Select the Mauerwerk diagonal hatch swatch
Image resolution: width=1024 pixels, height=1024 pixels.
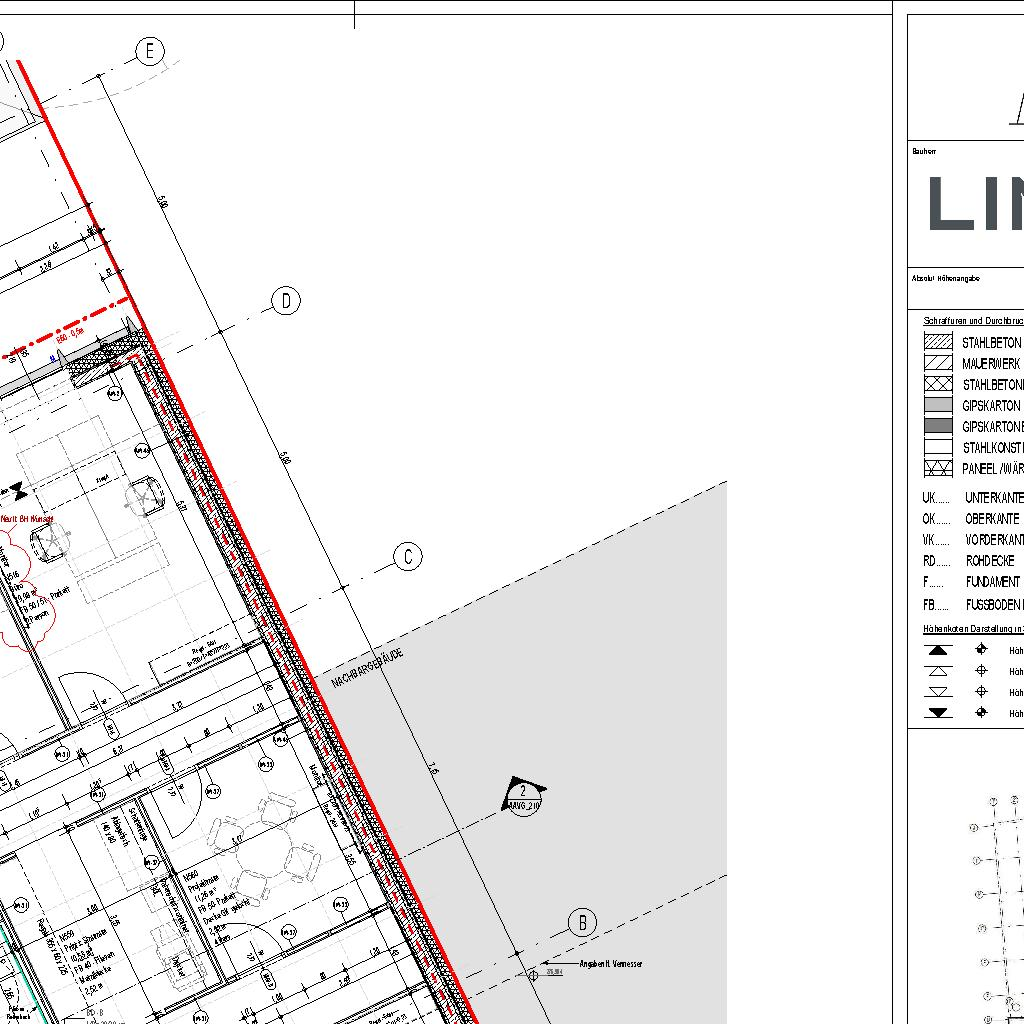pyautogui.click(x=938, y=363)
